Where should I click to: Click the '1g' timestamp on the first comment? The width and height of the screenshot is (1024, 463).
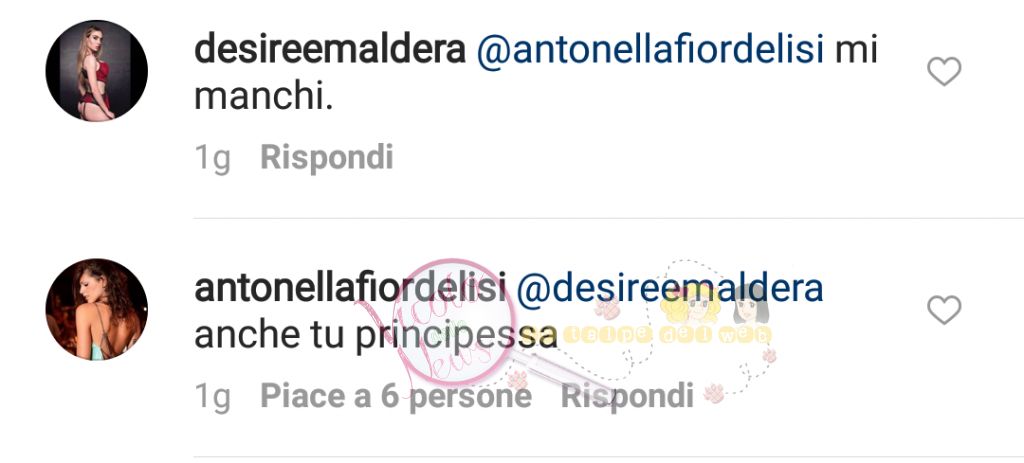pyautogui.click(x=213, y=159)
